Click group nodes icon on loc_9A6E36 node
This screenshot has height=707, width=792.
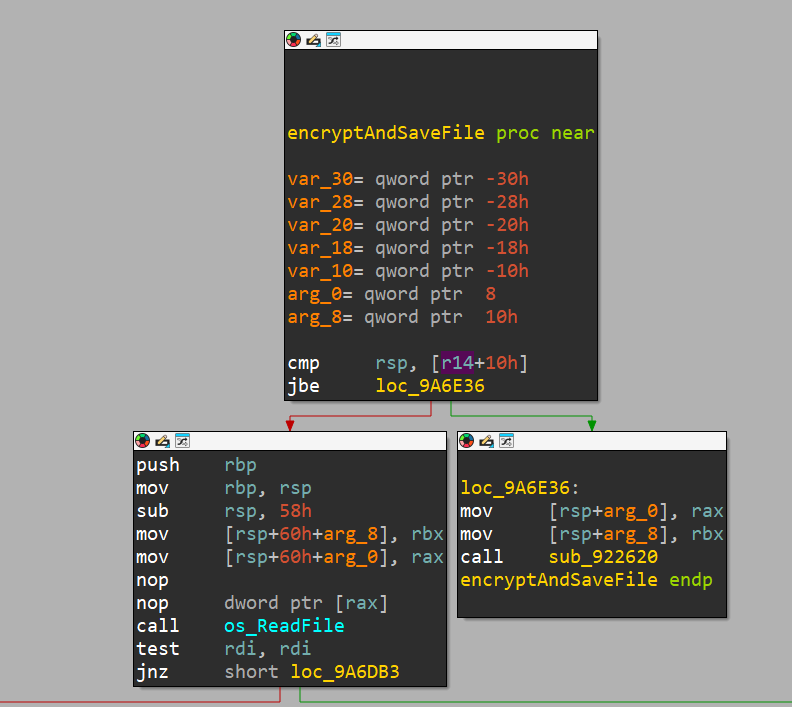(506, 441)
